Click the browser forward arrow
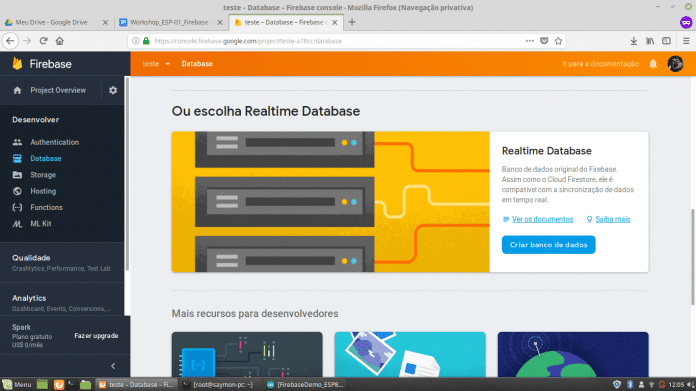 (x=27, y=41)
